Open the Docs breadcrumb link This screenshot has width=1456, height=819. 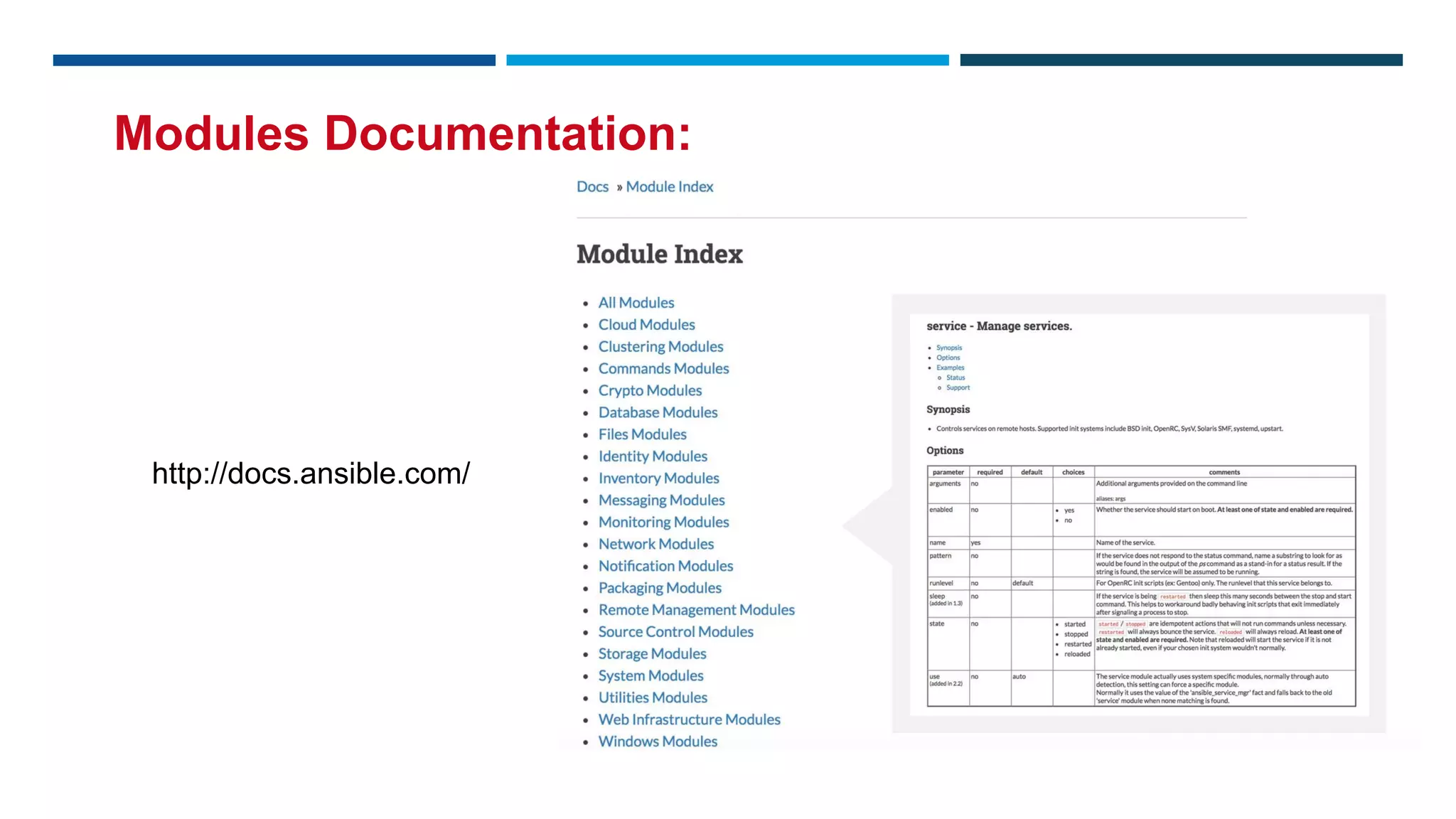pos(592,186)
